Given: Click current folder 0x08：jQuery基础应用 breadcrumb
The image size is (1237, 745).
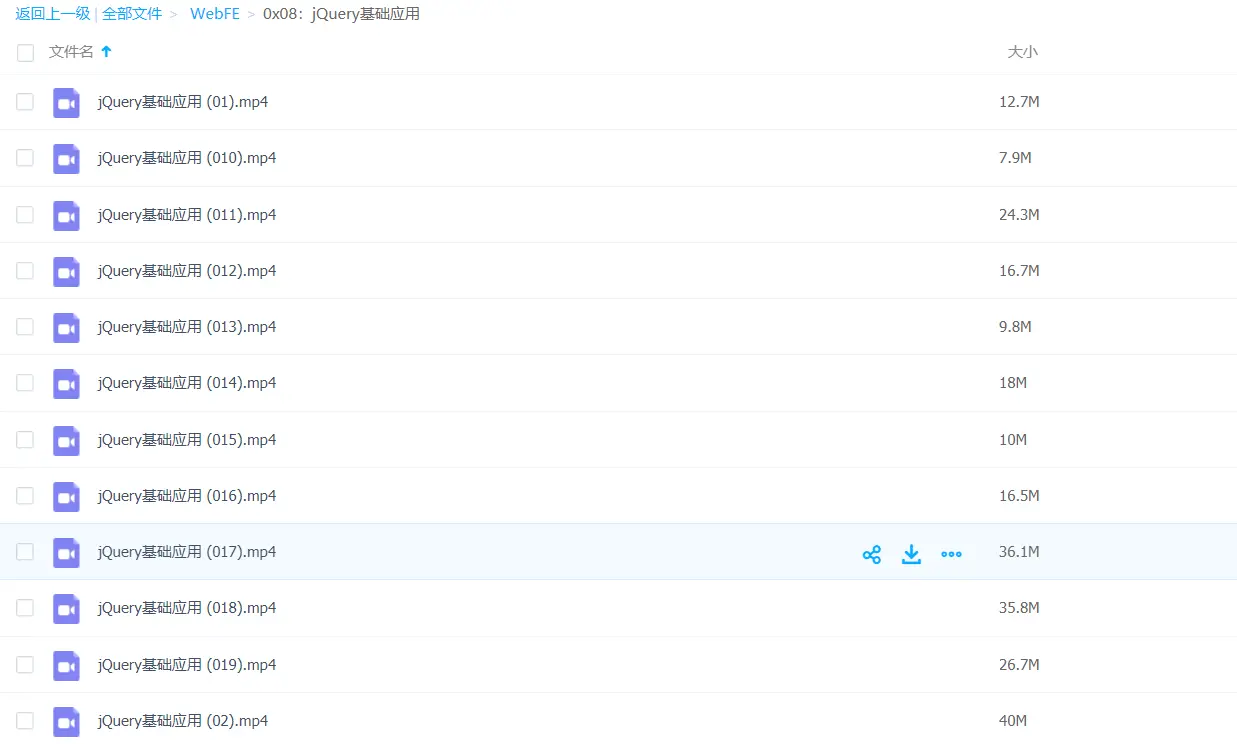Looking at the screenshot, I should click(341, 14).
